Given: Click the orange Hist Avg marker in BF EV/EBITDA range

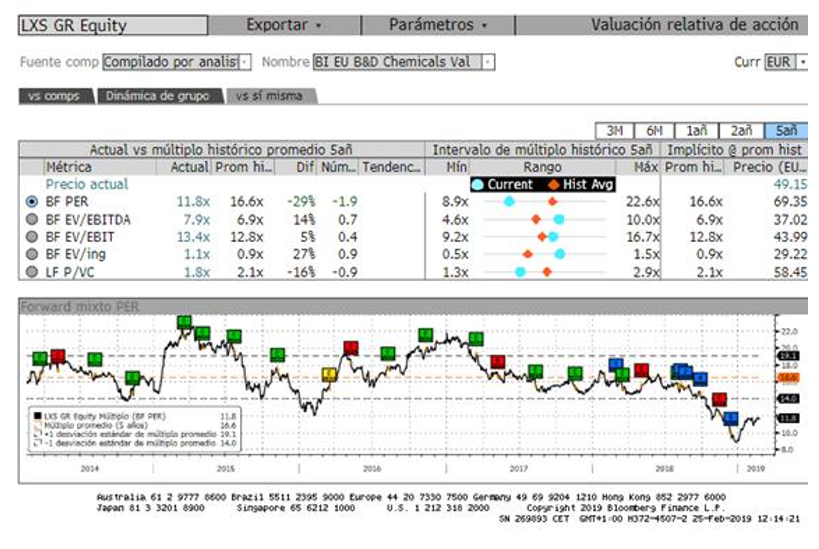Looking at the screenshot, I should (535, 219).
